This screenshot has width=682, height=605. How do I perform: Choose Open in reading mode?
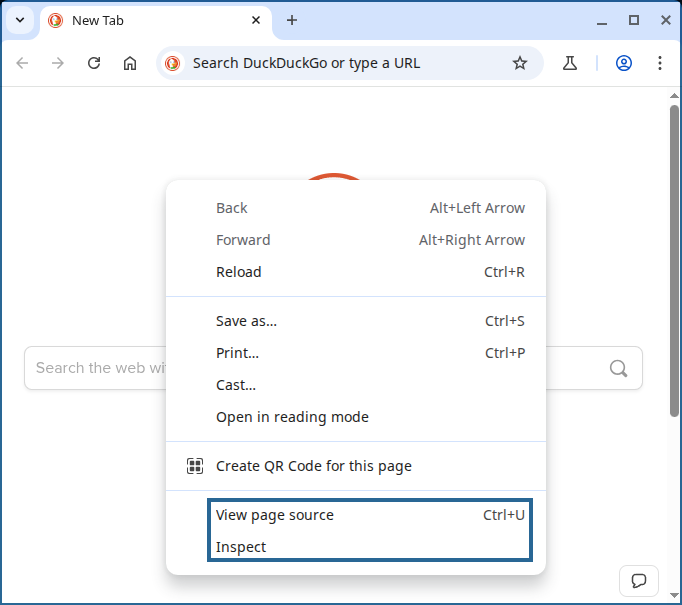pyautogui.click(x=355, y=417)
